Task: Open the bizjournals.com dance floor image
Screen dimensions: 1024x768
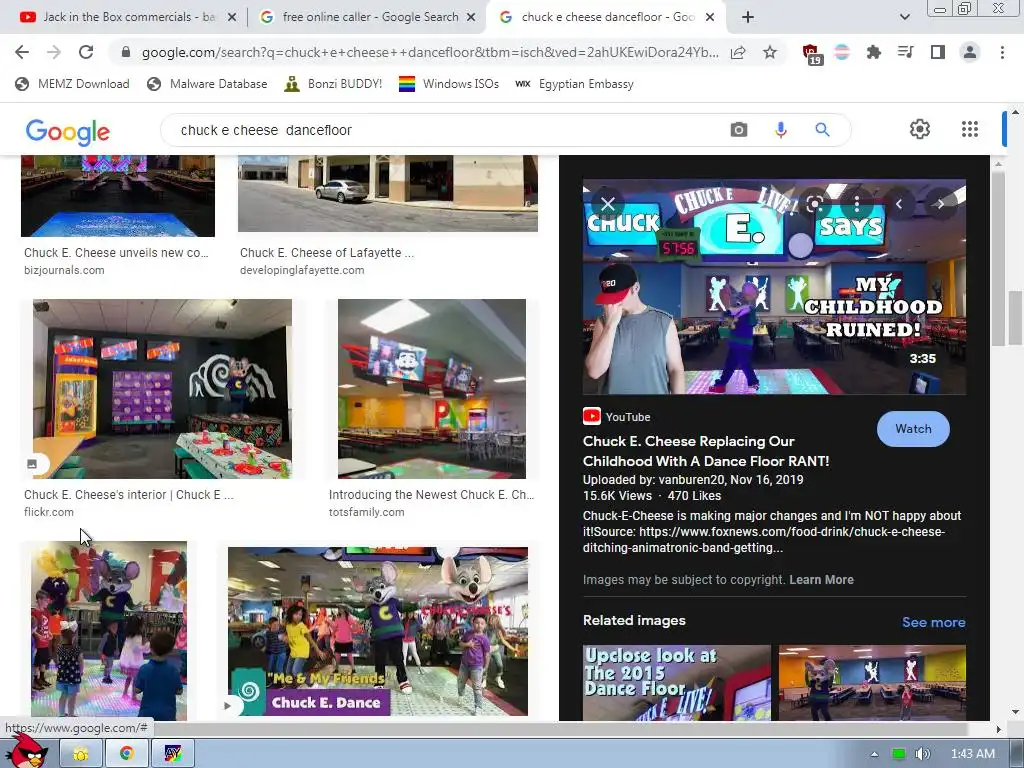Action: point(118,196)
